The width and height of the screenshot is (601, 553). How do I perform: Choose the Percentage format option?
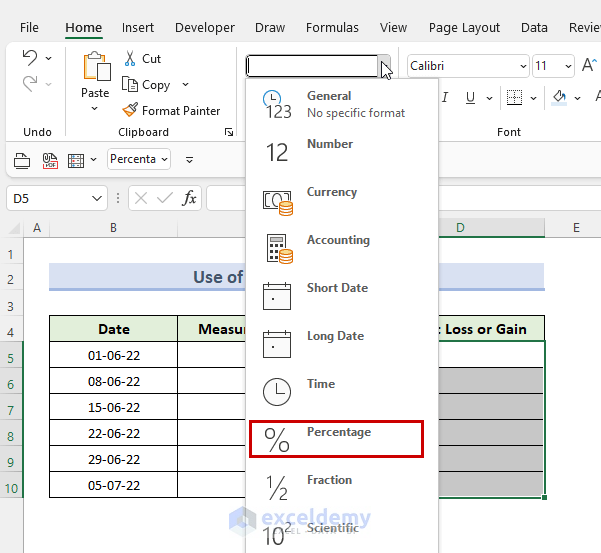coord(337,439)
